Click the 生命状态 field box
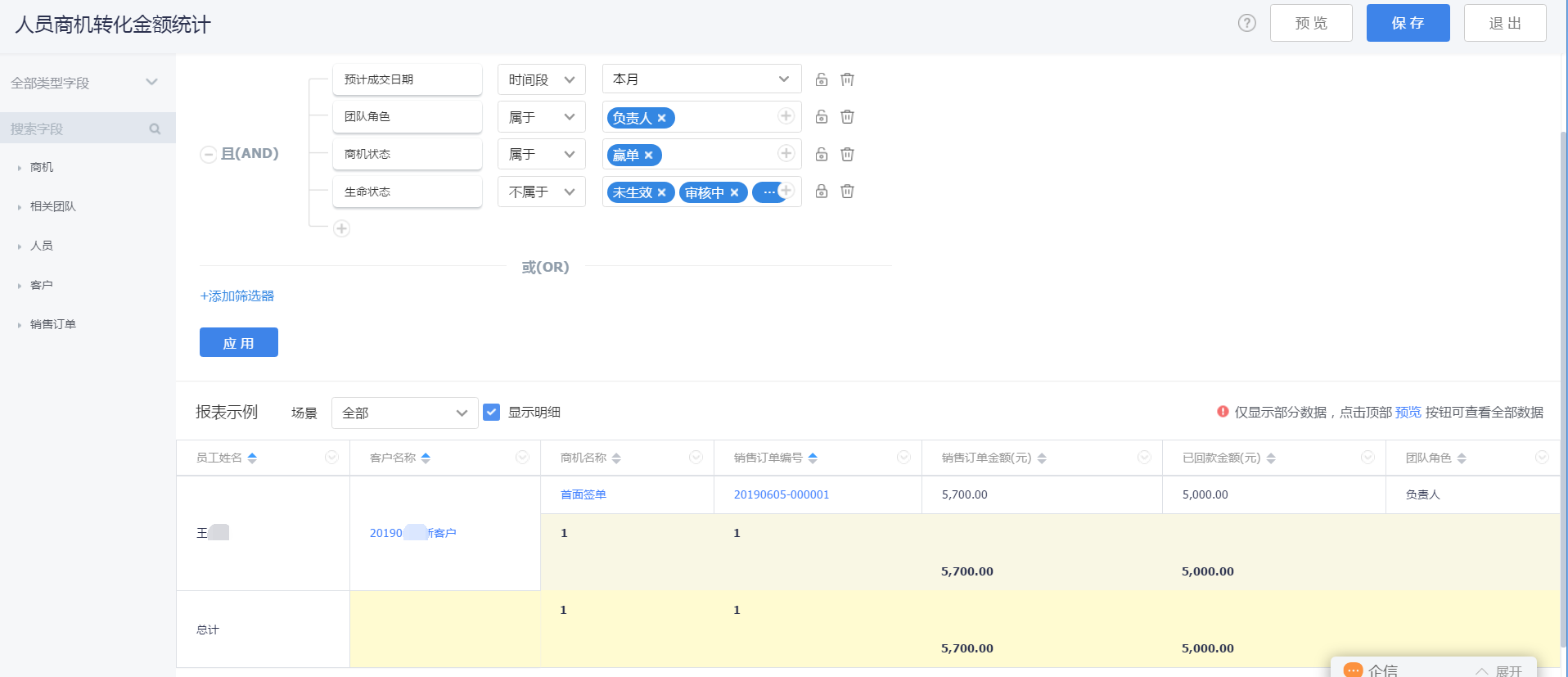Viewport: 1568px width, 677px height. point(408,192)
